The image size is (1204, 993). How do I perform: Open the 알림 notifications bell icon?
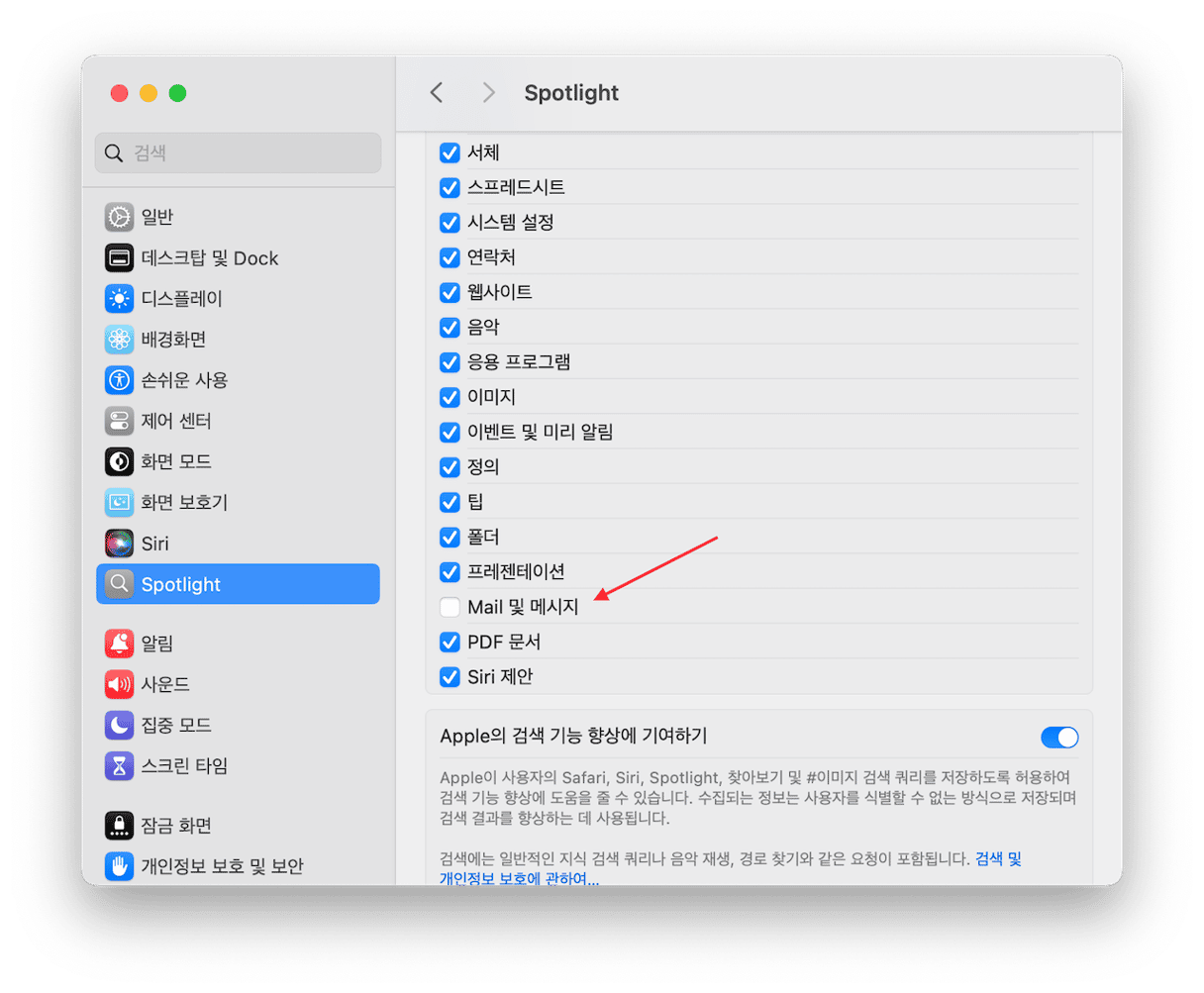119,644
